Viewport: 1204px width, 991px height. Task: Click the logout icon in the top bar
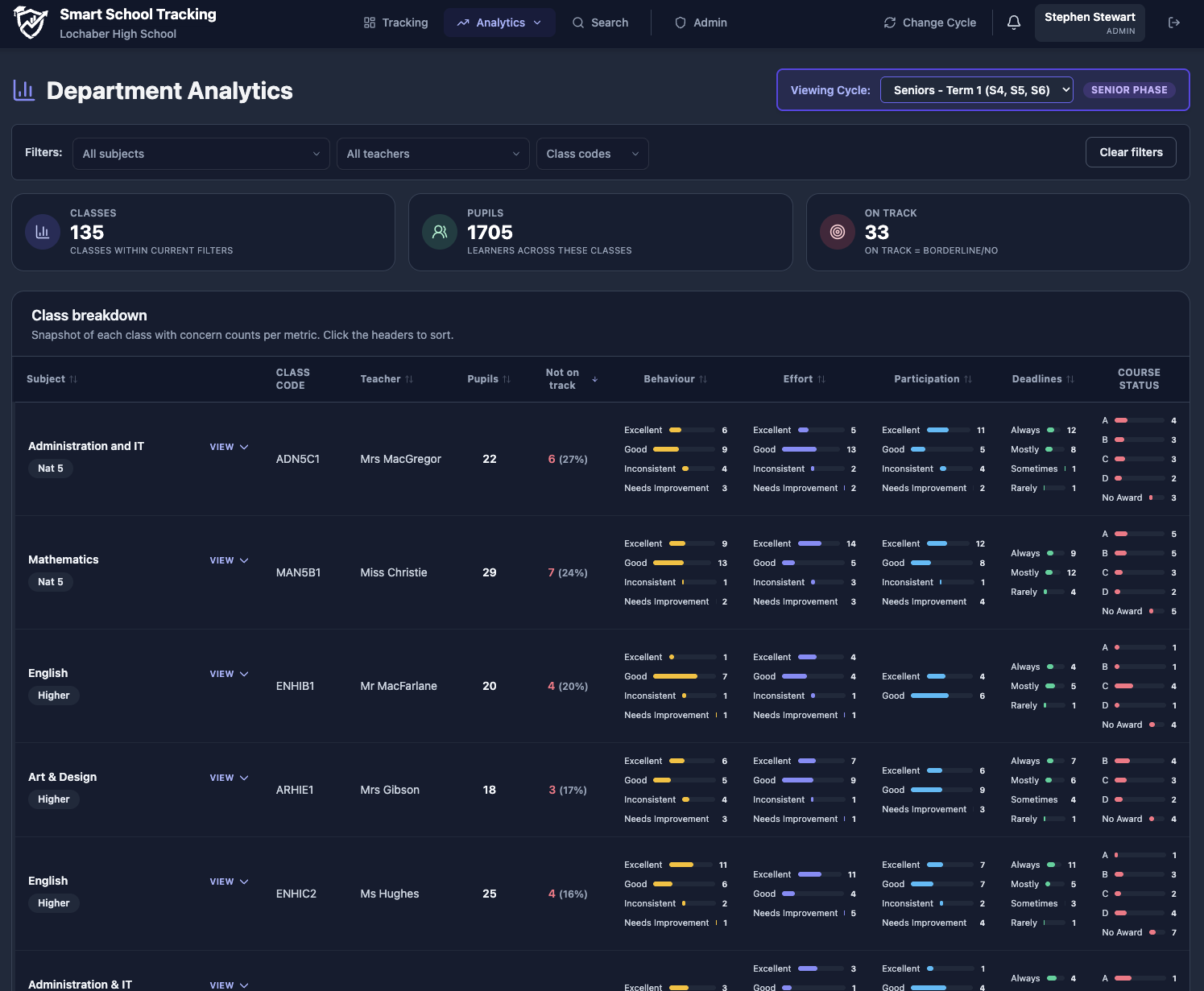(1174, 23)
